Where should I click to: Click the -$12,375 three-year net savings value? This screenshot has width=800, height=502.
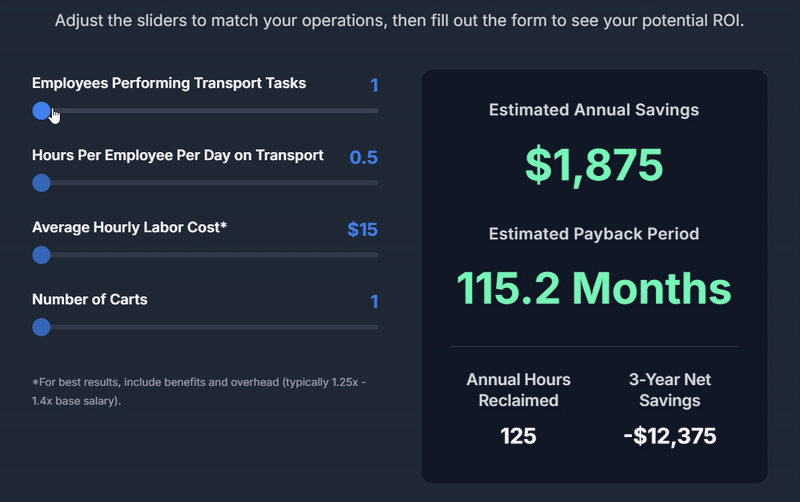(x=669, y=436)
